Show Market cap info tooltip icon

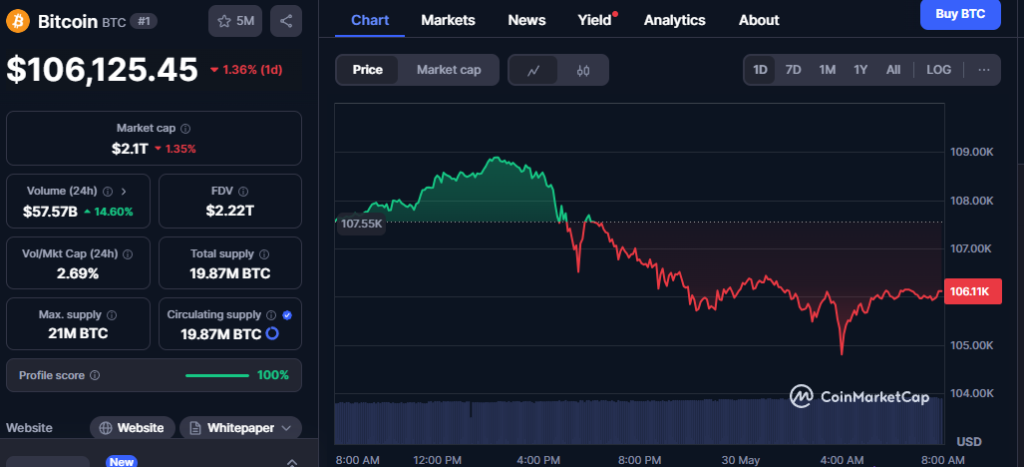185,129
